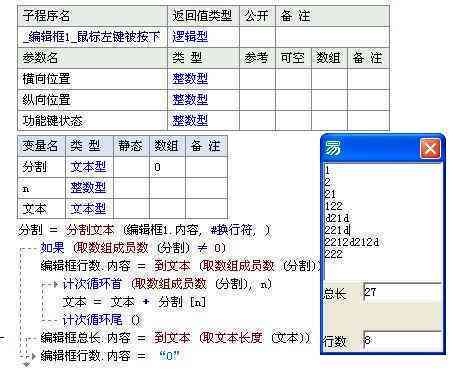Viewport: 458px width, 373px height.
Task: Close the small 易 window
Action: tap(430, 148)
